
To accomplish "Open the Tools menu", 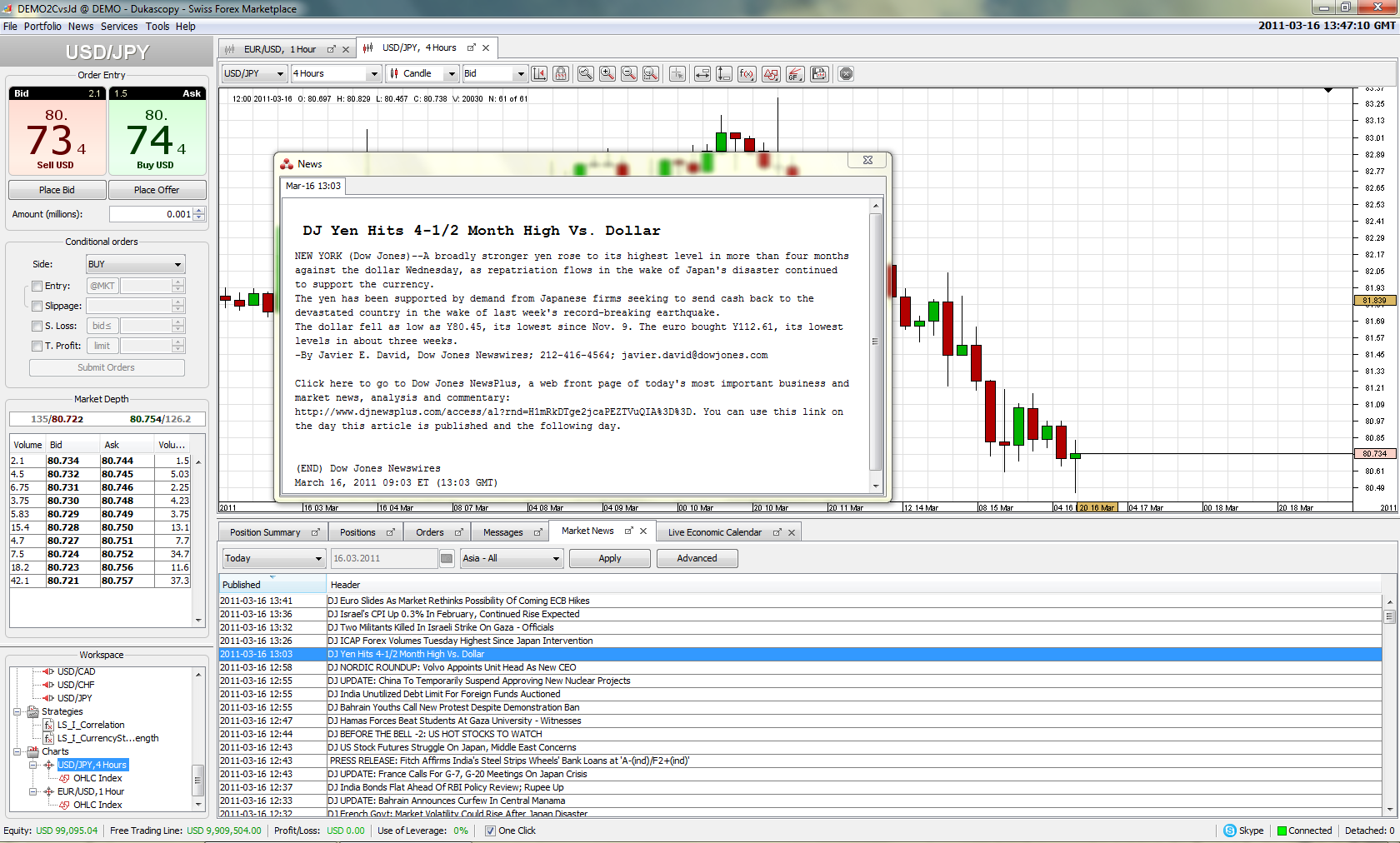I will click(157, 26).
